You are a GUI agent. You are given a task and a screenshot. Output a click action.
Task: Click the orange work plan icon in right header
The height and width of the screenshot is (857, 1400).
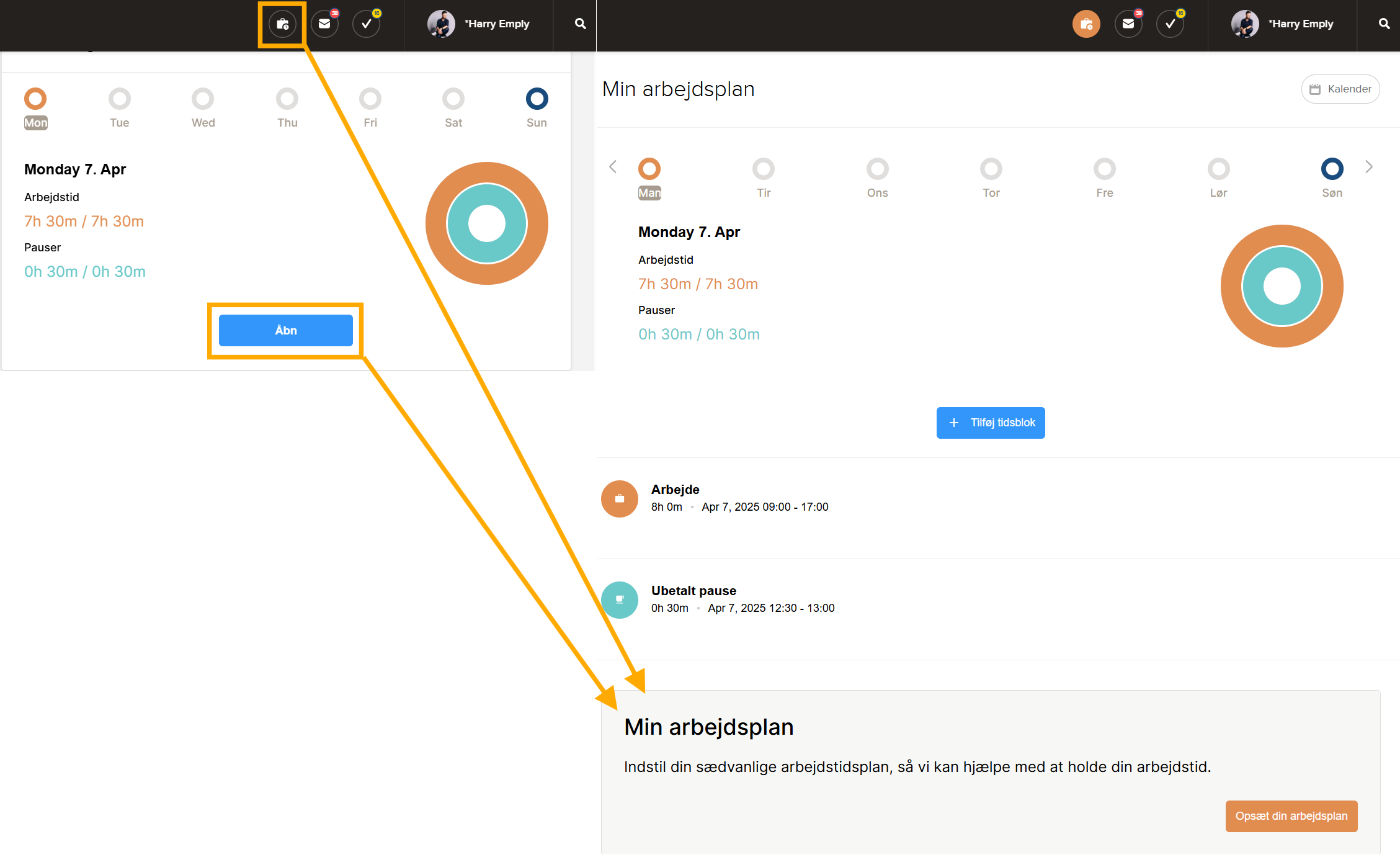[x=1086, y=24]
